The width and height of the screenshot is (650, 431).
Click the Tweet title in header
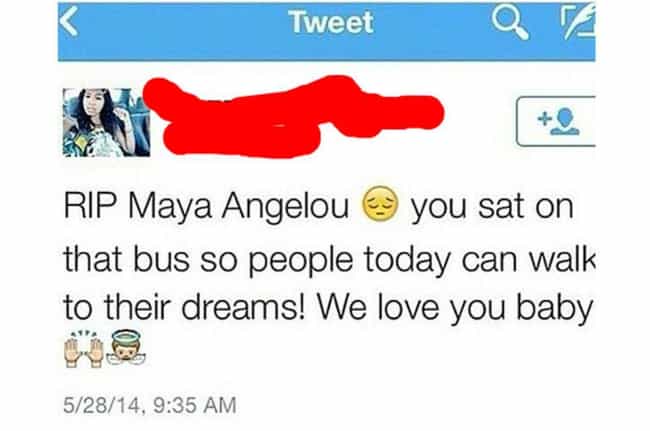331,22
